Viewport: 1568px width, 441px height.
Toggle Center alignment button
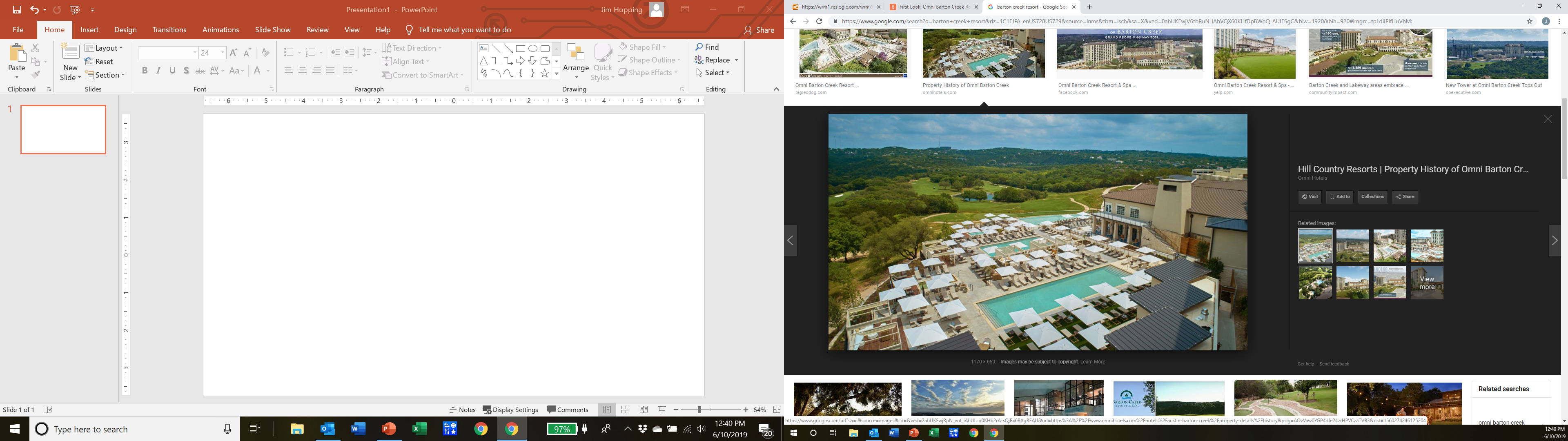click(303, 71)
